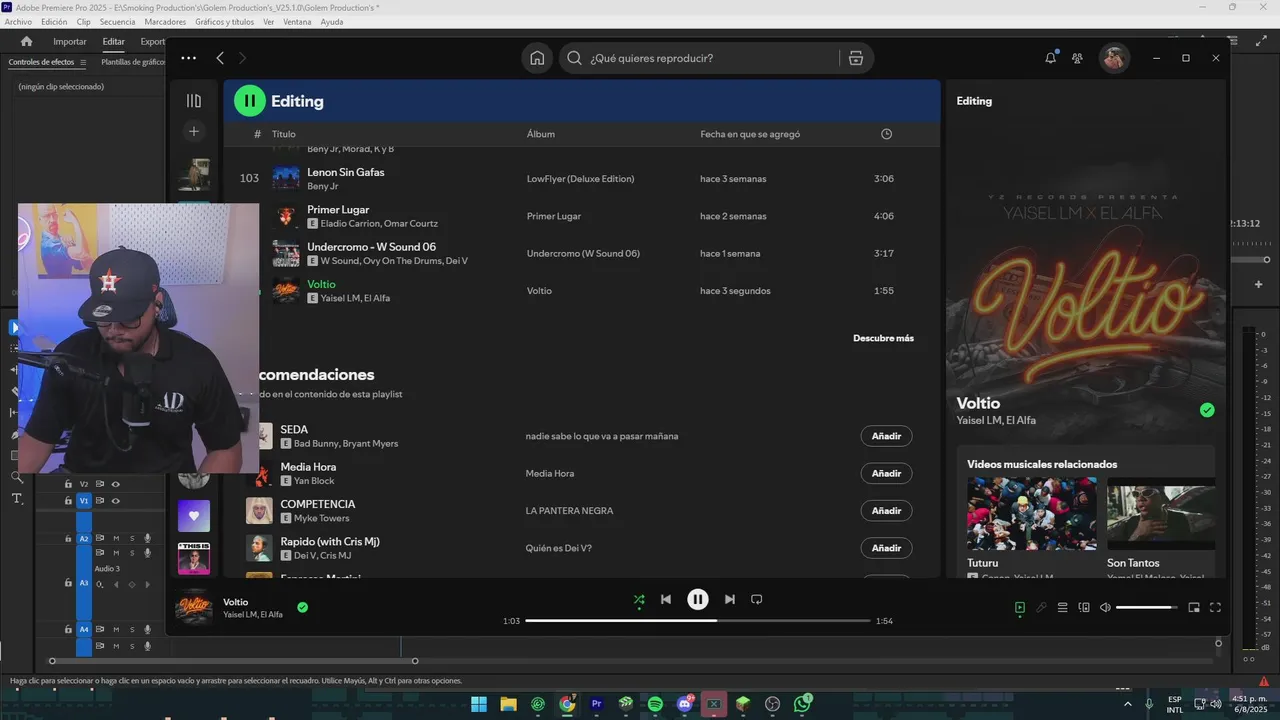Screen dimensions: 1280x720
Task: Adjust the Spotify volume slider
Action: (1147, 607)
